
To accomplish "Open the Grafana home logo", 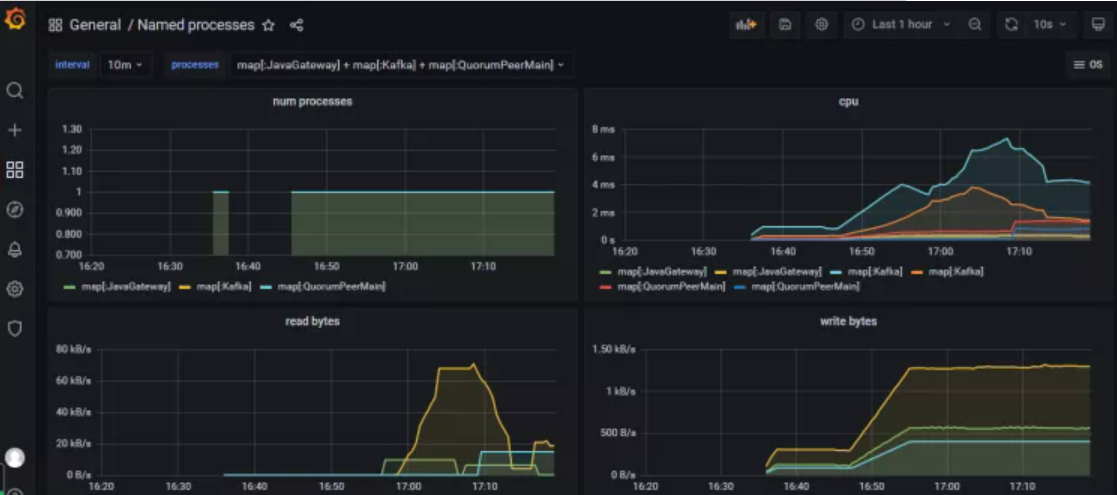I will 15,20.
